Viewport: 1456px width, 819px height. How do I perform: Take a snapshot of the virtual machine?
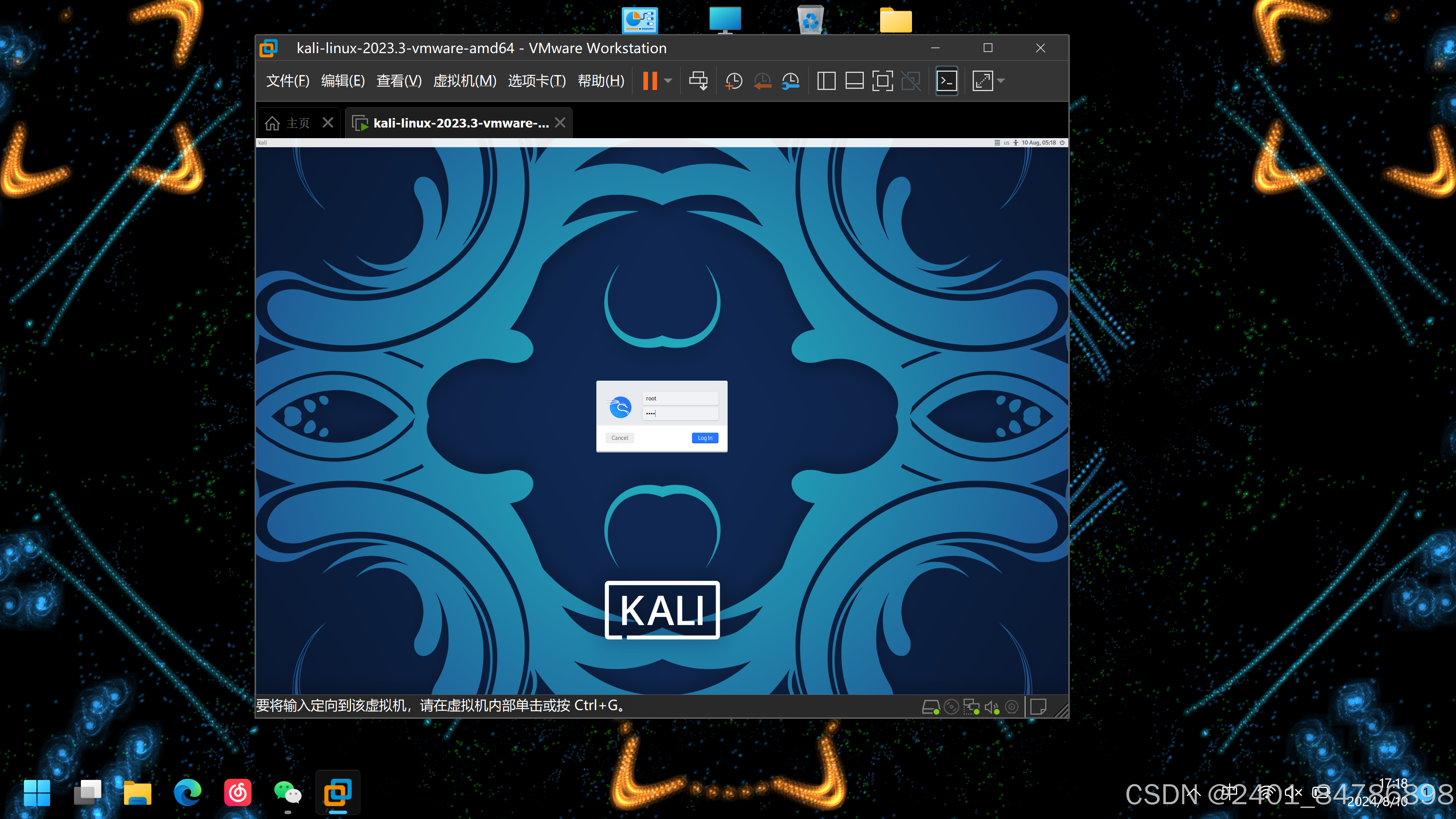click(734, 81)
